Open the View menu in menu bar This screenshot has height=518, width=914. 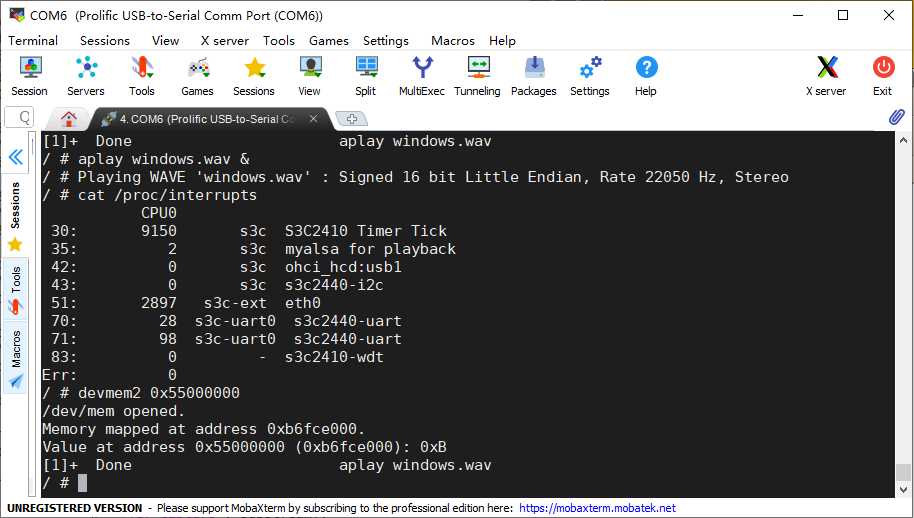[166, 40]
